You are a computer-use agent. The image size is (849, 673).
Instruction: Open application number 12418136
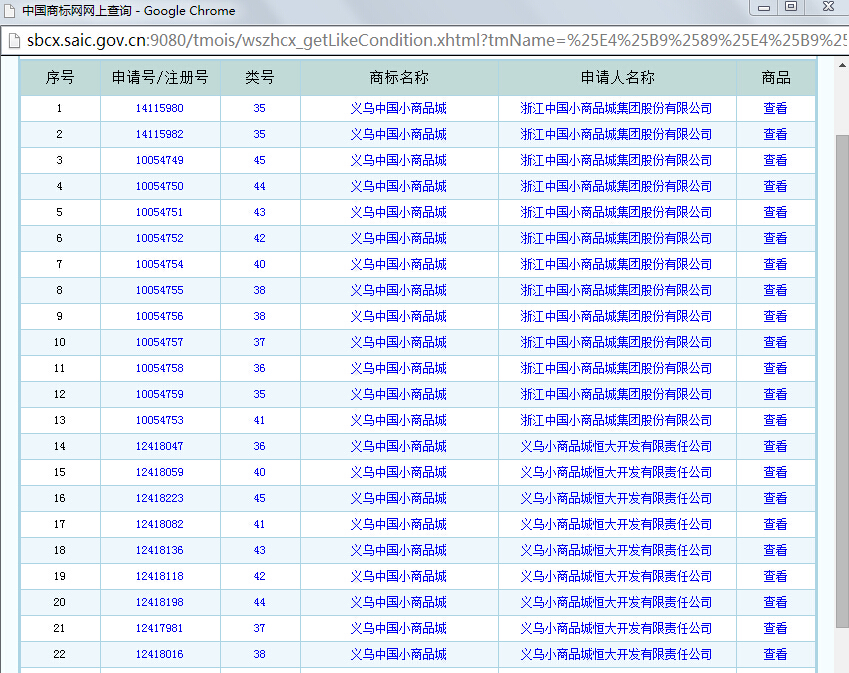(x=160, y=550)
